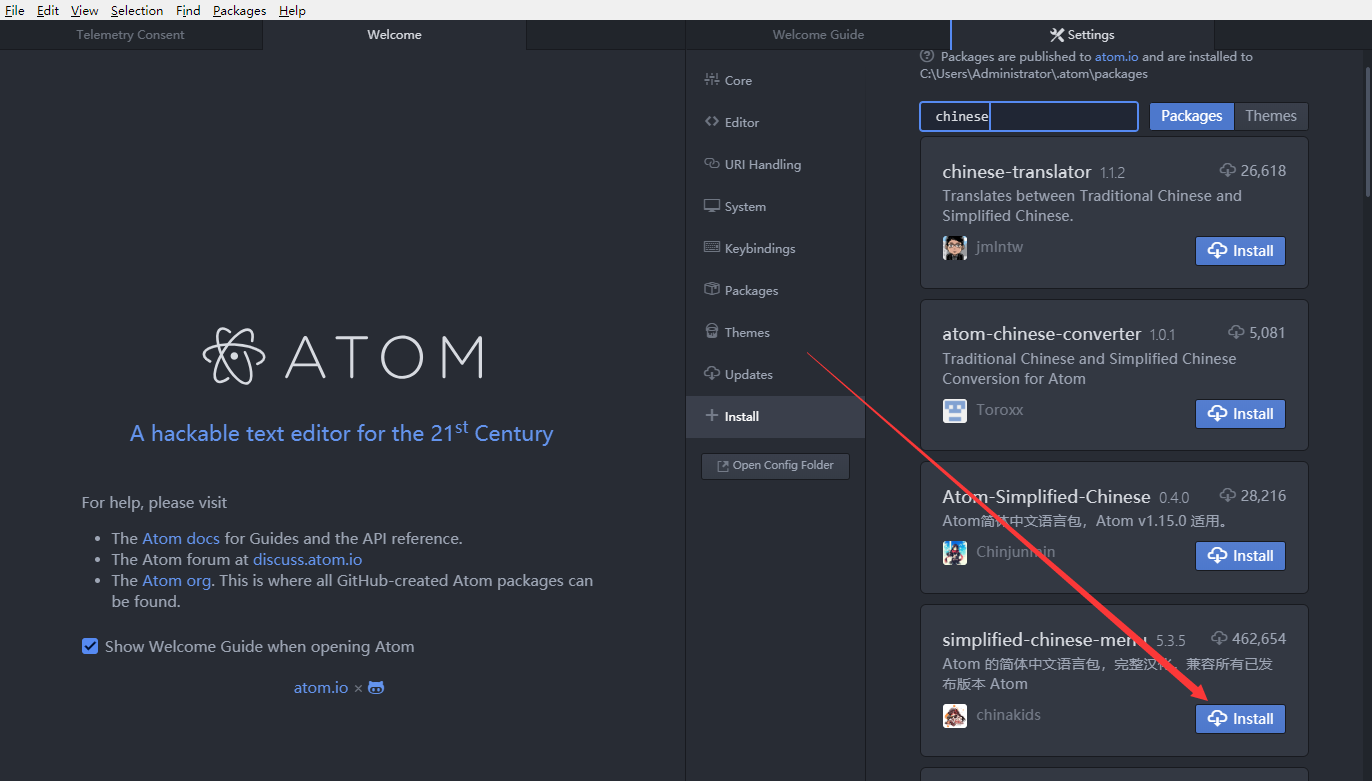Screen dimensions: 1372x781
Task: Switch search filter to Themes
Action: (x=1271, y=116)
